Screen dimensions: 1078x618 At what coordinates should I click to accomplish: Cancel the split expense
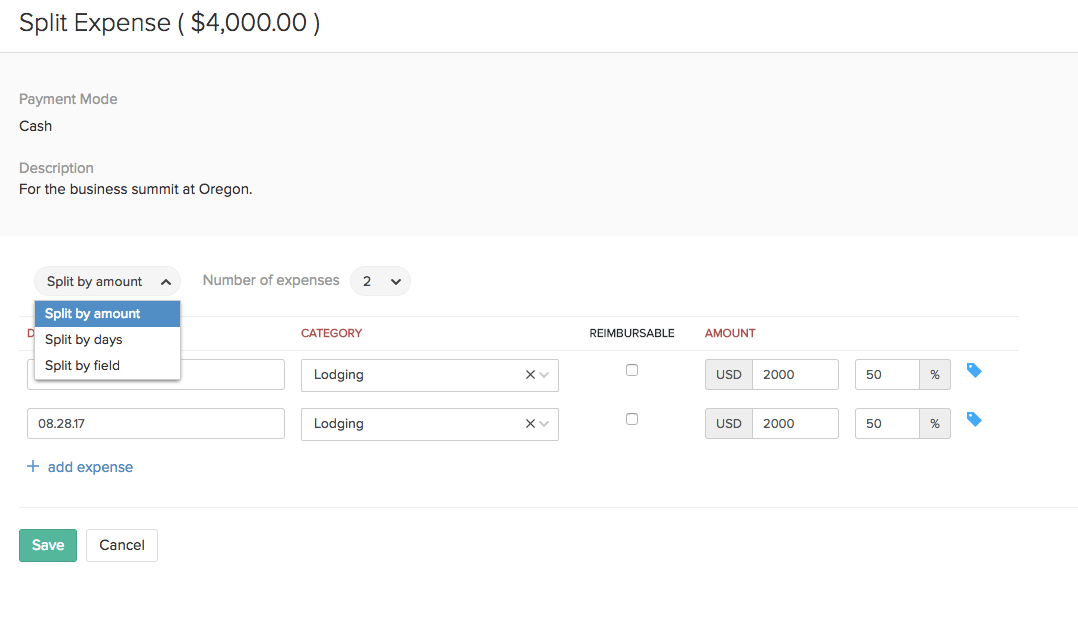click(122, 545)
